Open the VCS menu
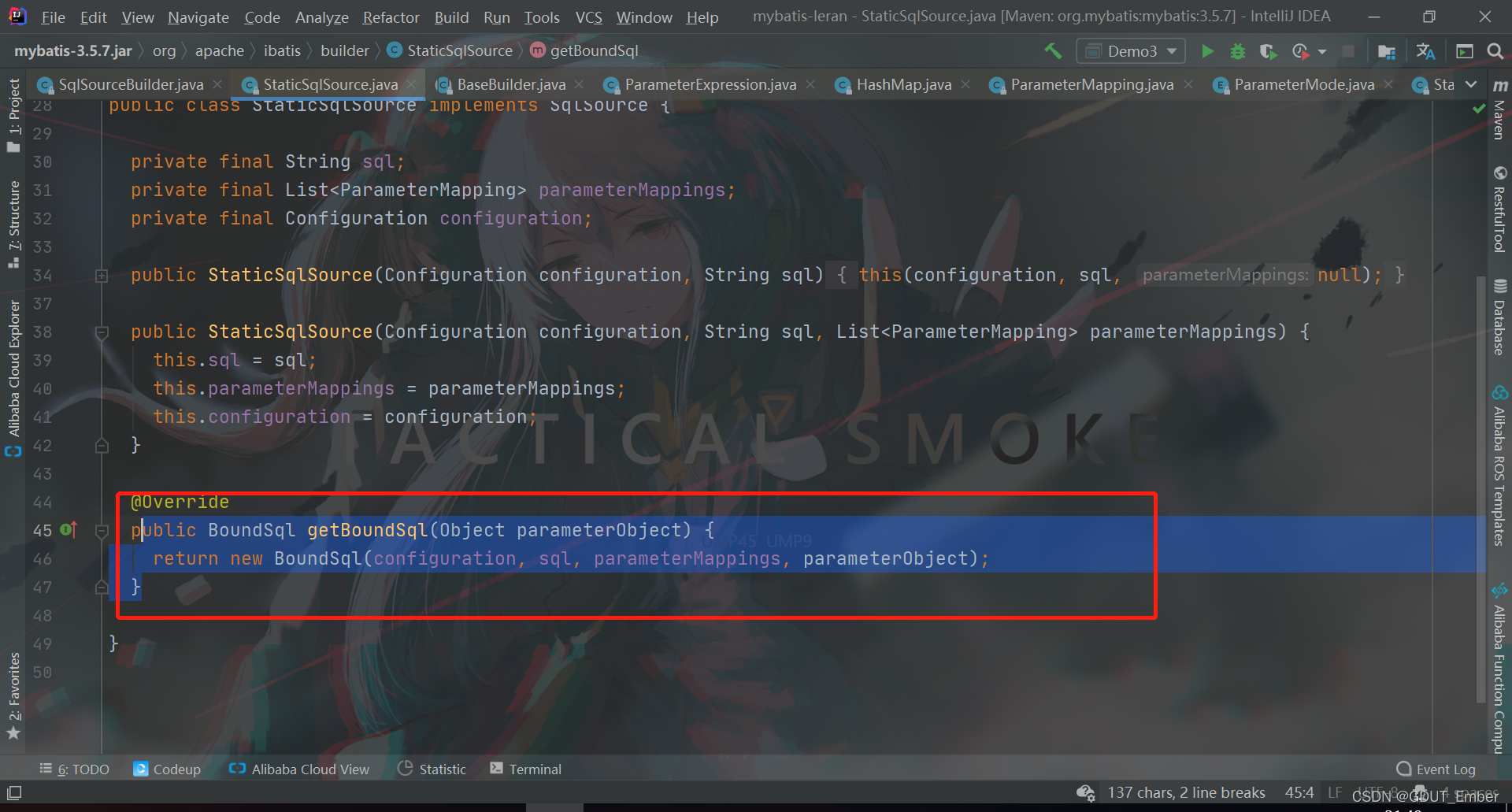The image size is (1512, 812). 589,17
